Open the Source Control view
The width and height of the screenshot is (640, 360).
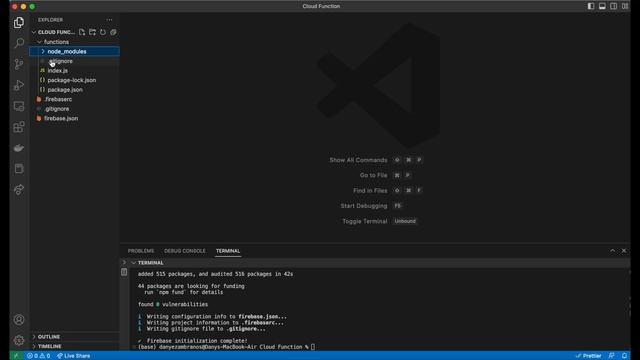19,64
